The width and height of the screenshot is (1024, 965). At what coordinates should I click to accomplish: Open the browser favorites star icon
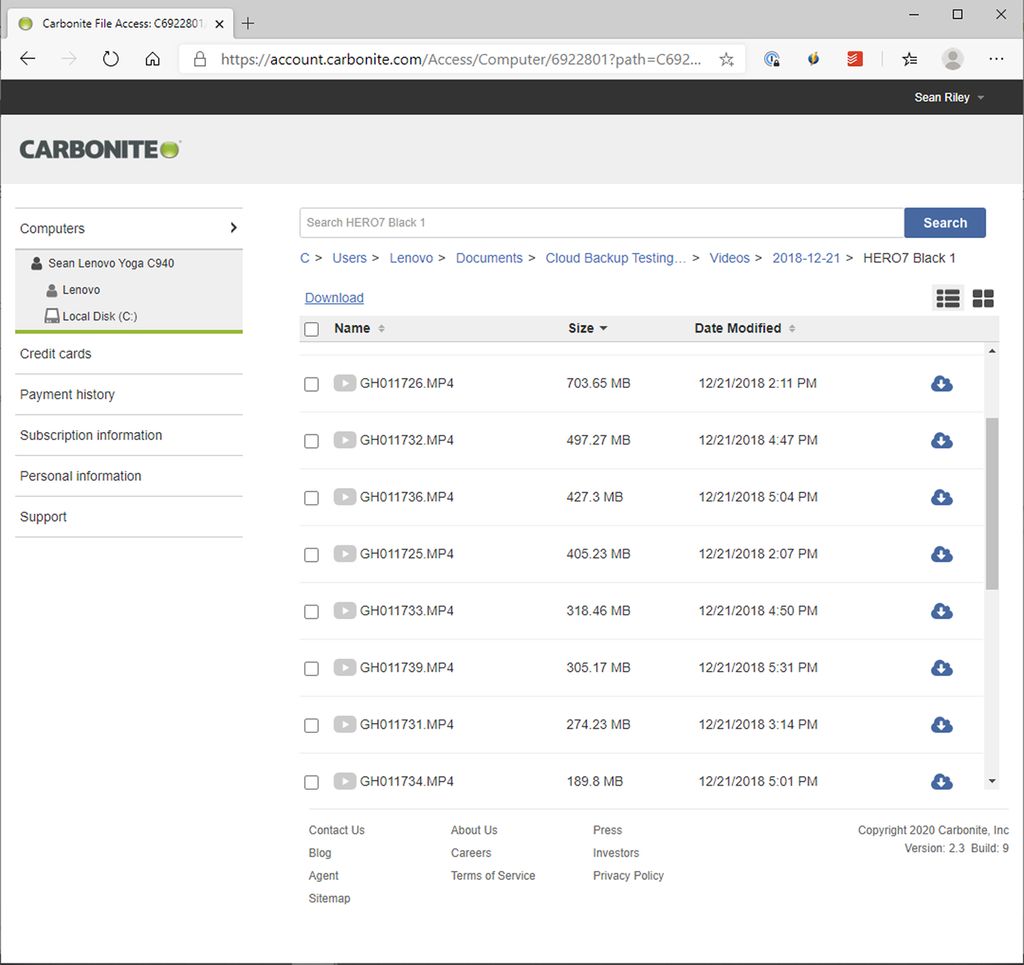[908, 59]
